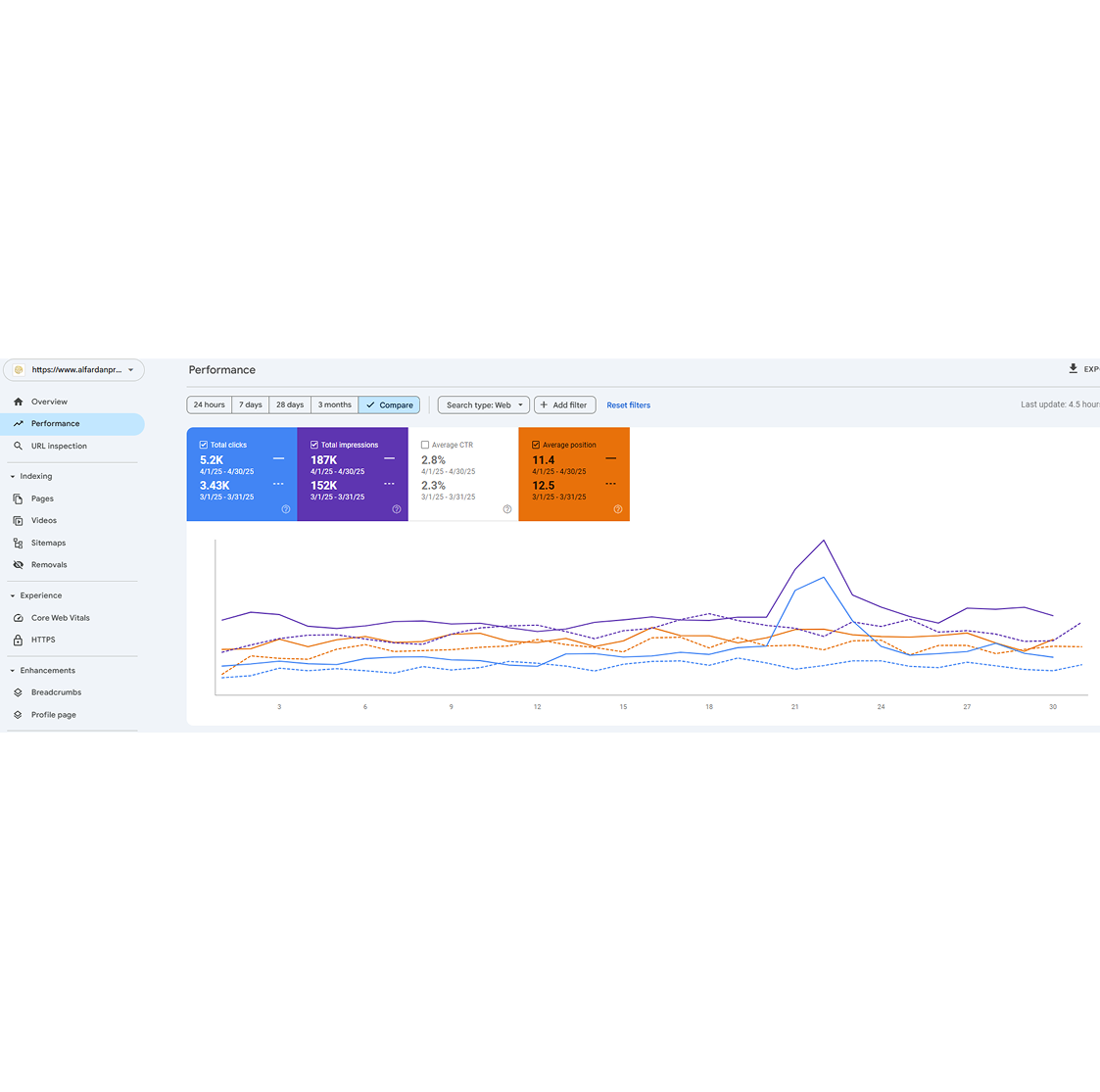Open Core Web Vitals gauge icon
Screen dimensions: 1100x1092
(19, 618)
